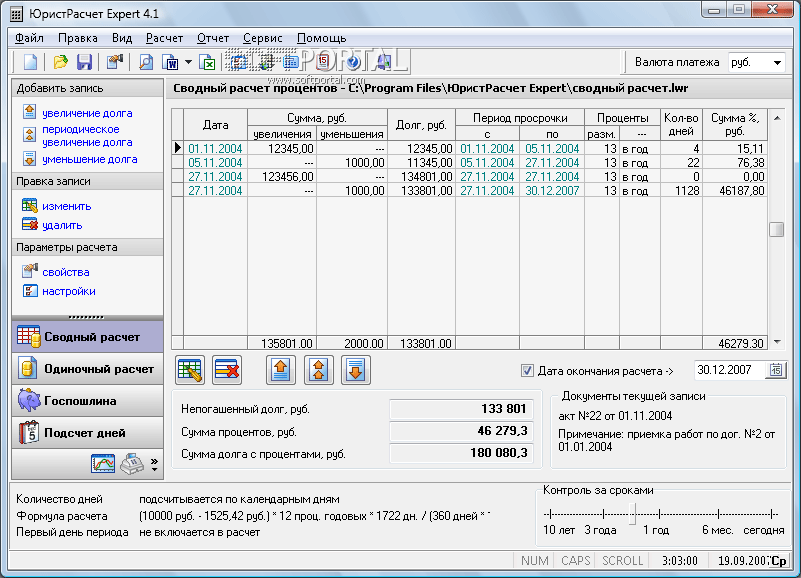This screenshot has height=578, width=801.
Task: Click debt decrease button with down arrow
Action: [x=356, y=370]
